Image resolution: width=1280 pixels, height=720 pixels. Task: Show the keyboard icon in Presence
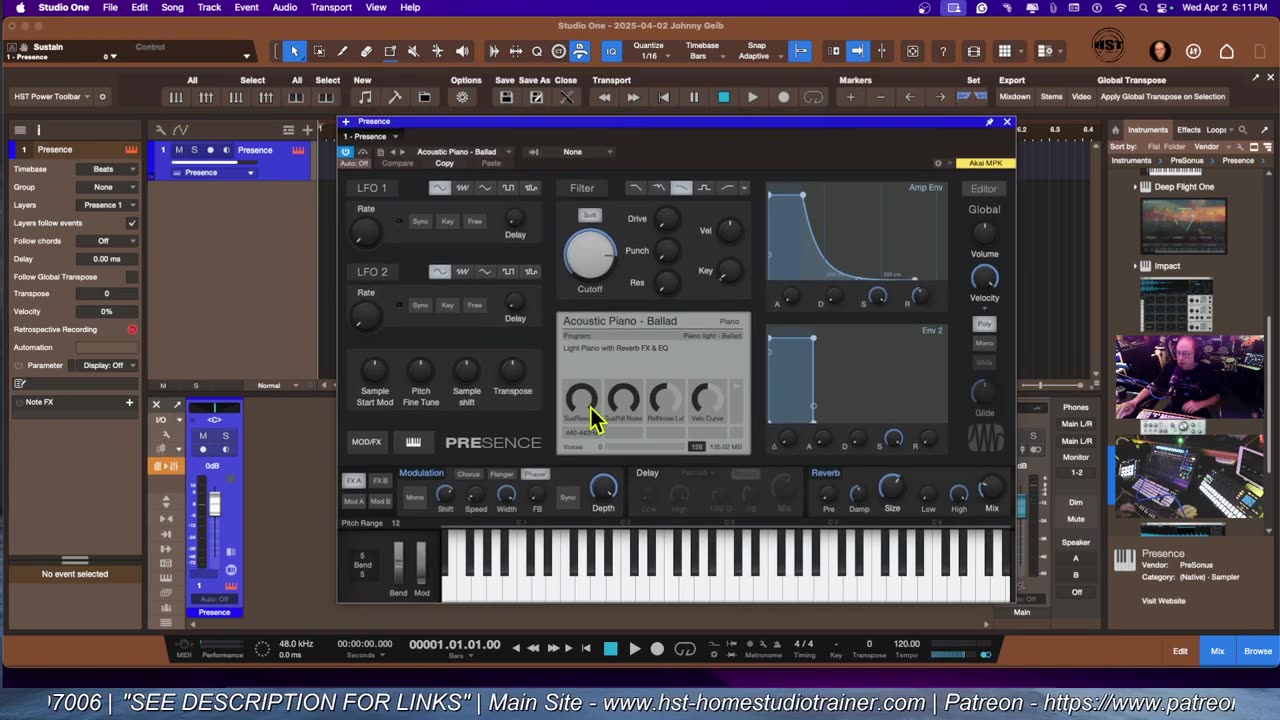coord(413,442)
